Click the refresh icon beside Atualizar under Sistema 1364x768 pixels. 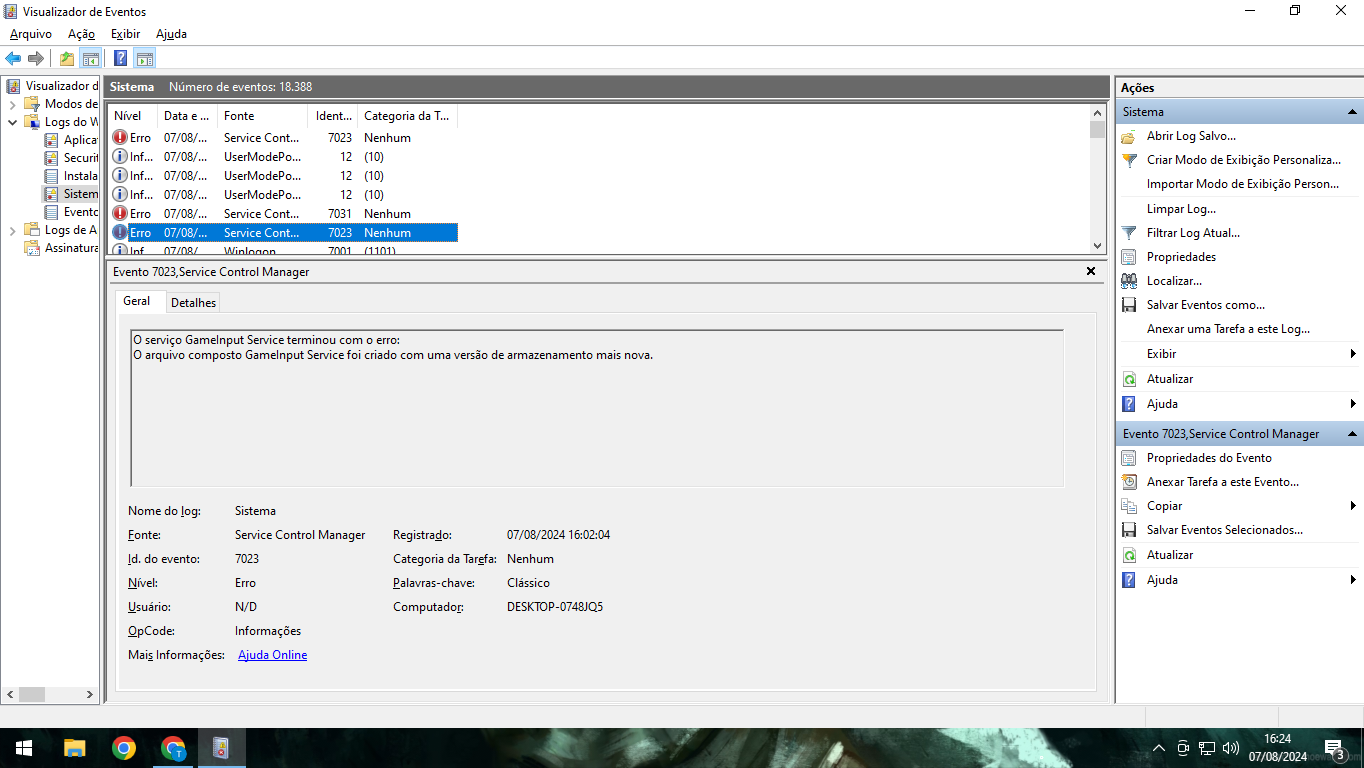(1129, 379)
